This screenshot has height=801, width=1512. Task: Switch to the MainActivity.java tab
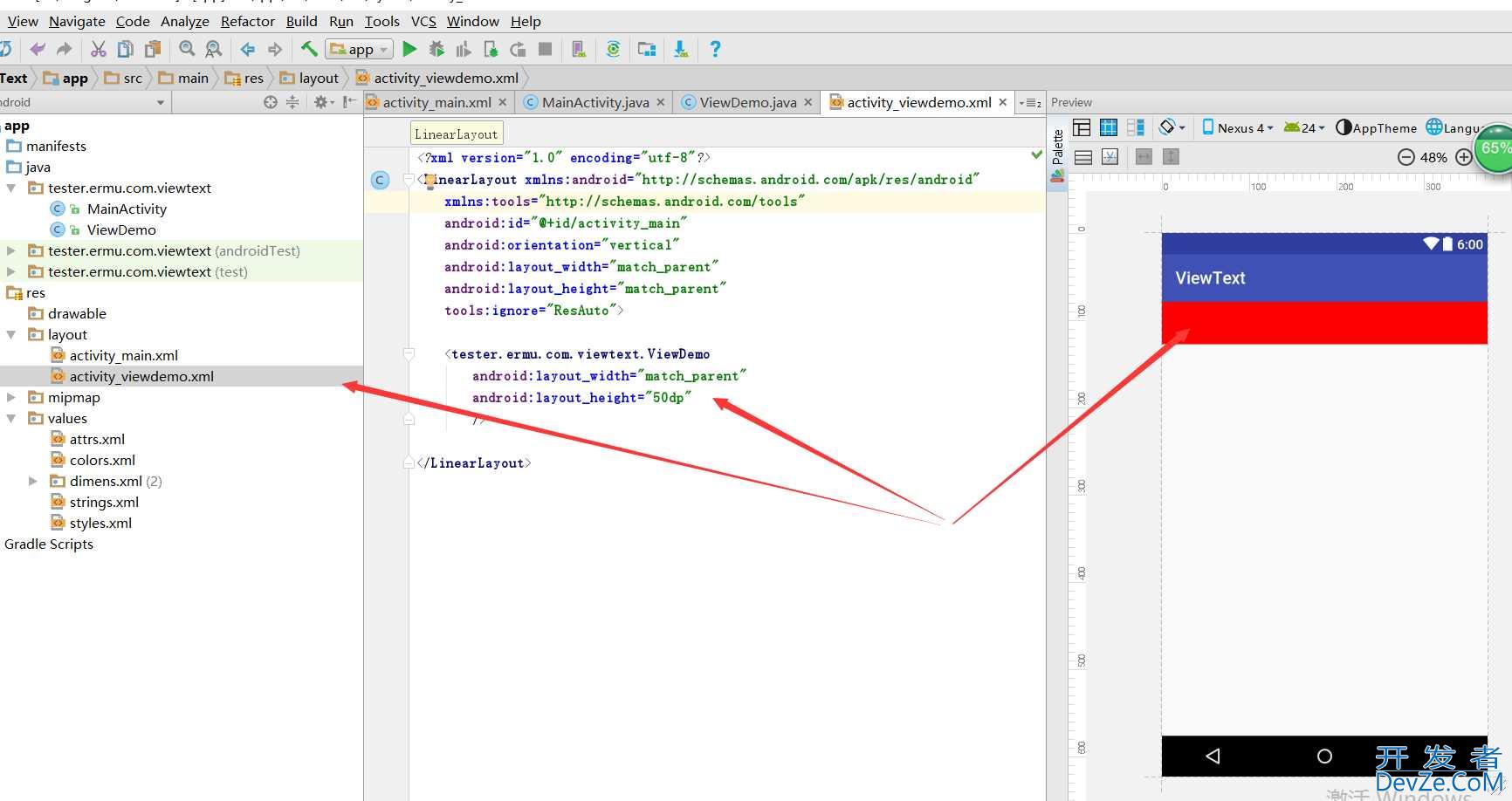[595, 102]
